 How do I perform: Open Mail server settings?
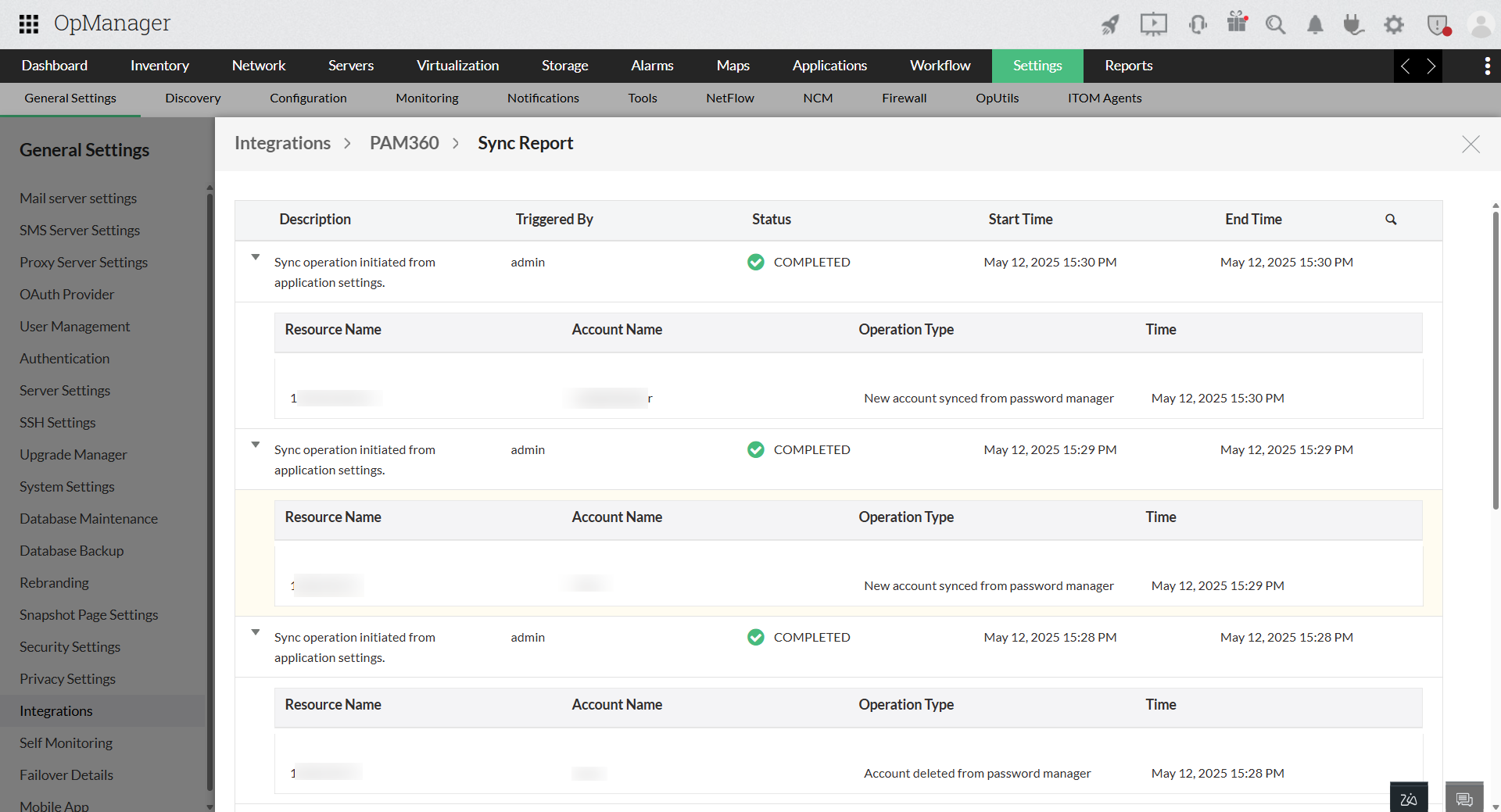pos(78,199)
